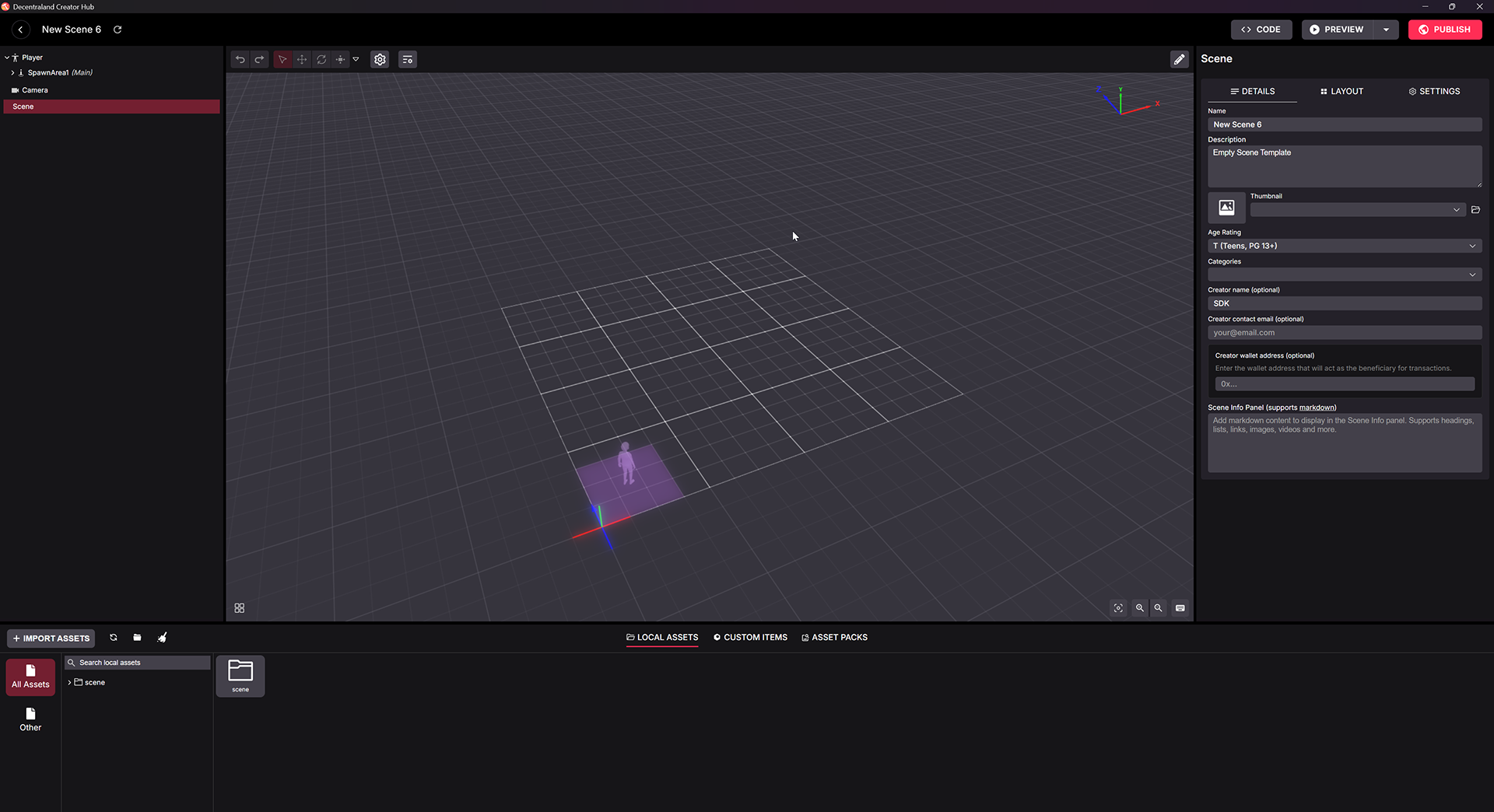Click the Creator name field

click(x=1345, y=303)
